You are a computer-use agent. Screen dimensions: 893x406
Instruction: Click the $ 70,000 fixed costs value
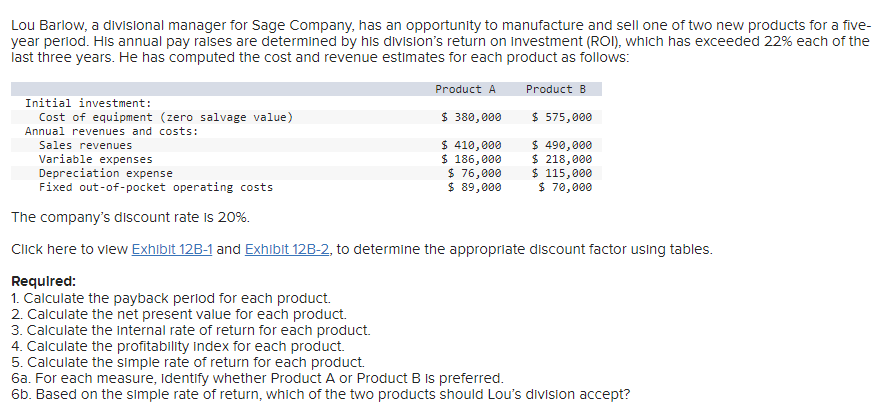coord(565,187)
